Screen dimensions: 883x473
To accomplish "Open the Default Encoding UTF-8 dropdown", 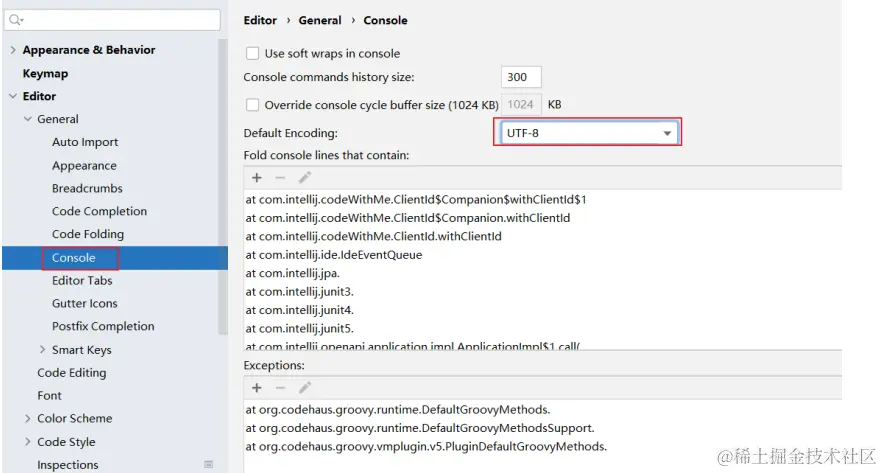I will pyautogui.click(x=588, y=133).
